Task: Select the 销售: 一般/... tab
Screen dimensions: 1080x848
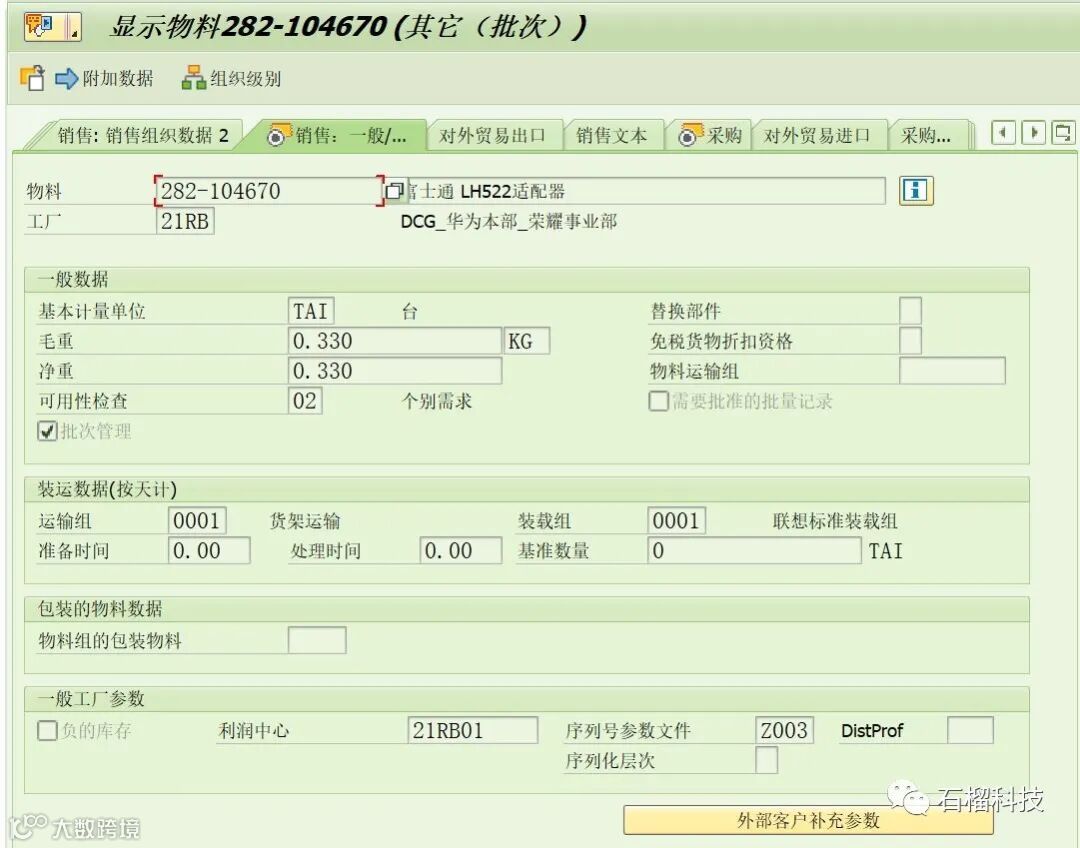Action: click(338, 135)
